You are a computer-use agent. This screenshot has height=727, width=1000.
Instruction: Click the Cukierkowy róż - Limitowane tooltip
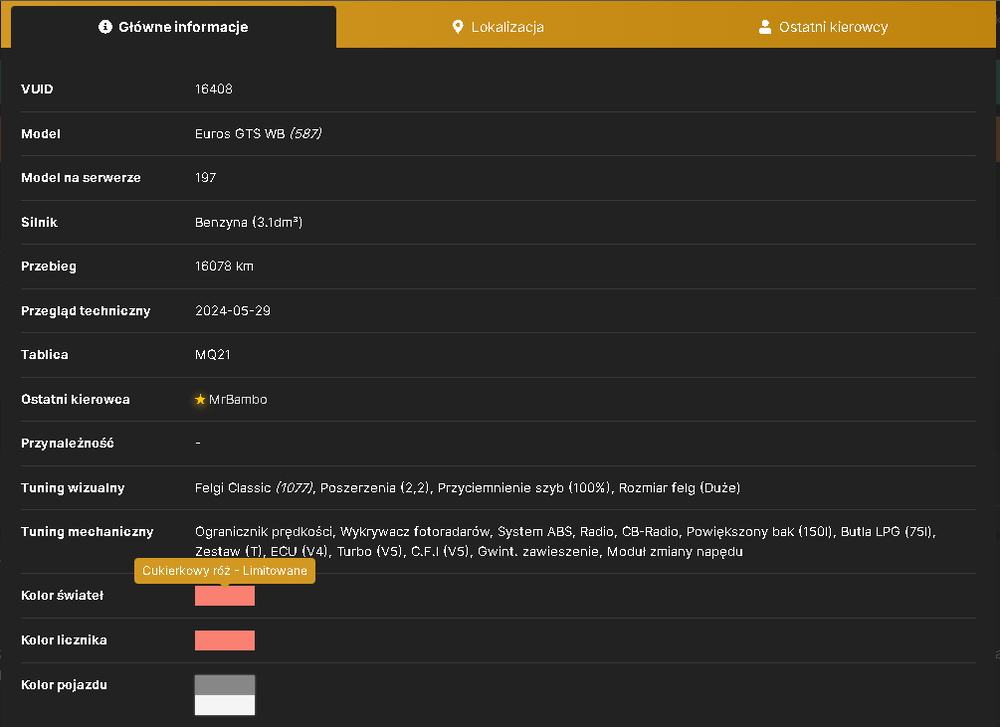[x=224, y=571]
